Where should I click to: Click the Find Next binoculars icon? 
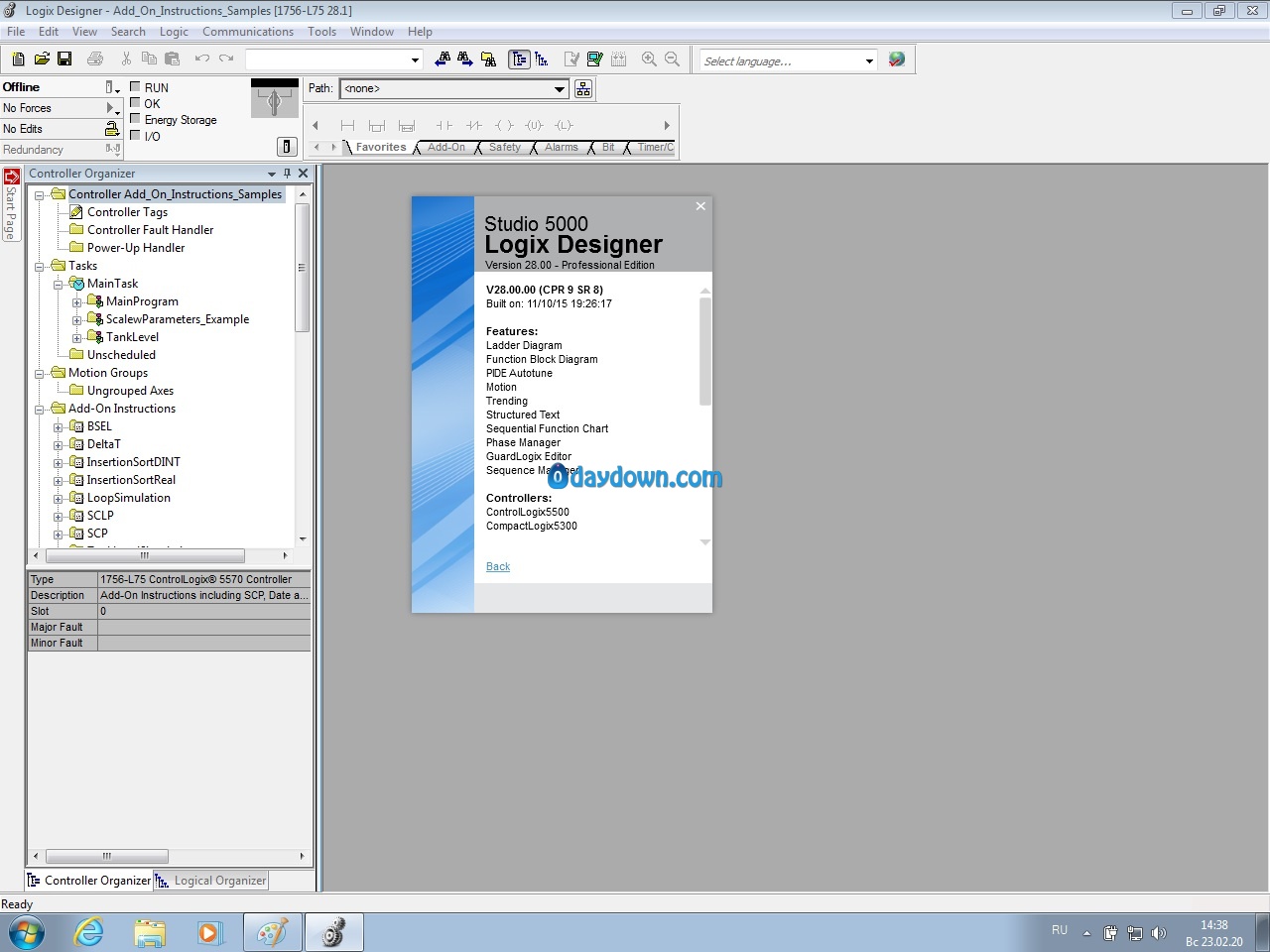click(465, 59)
